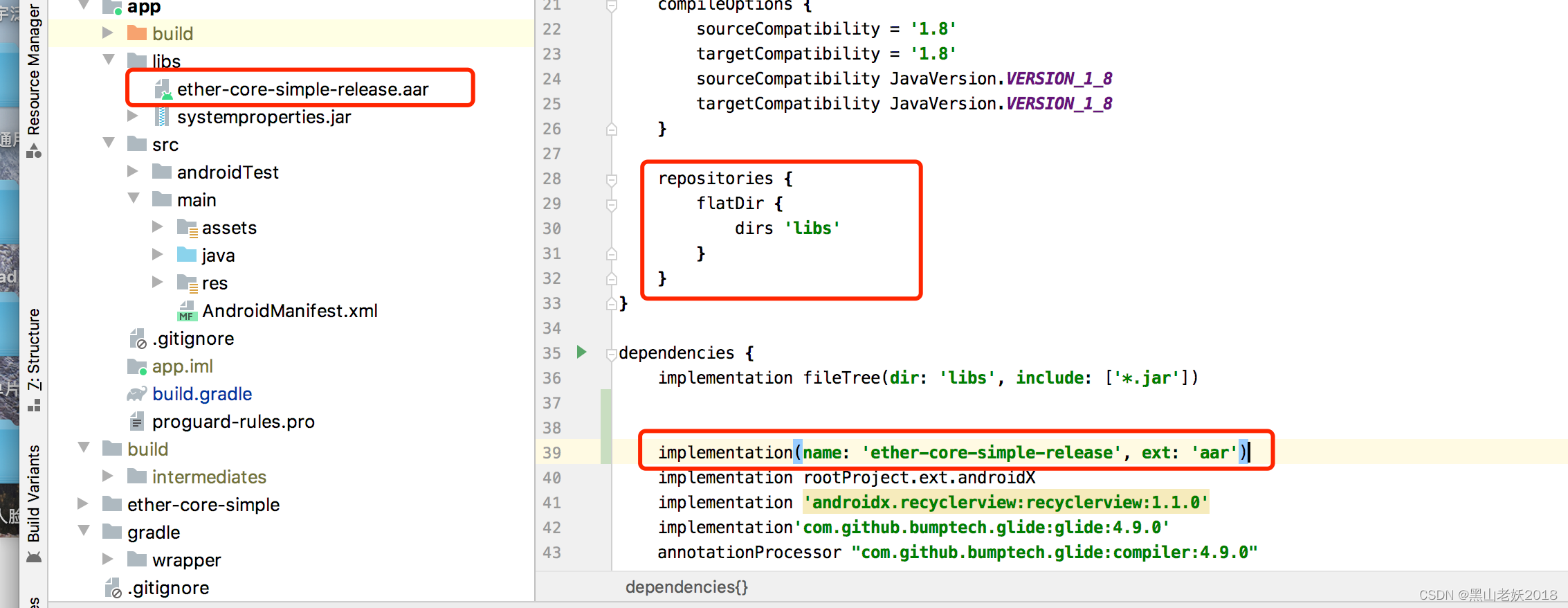
Task: Expand the wrapper folder
Action: pos(107,560)
